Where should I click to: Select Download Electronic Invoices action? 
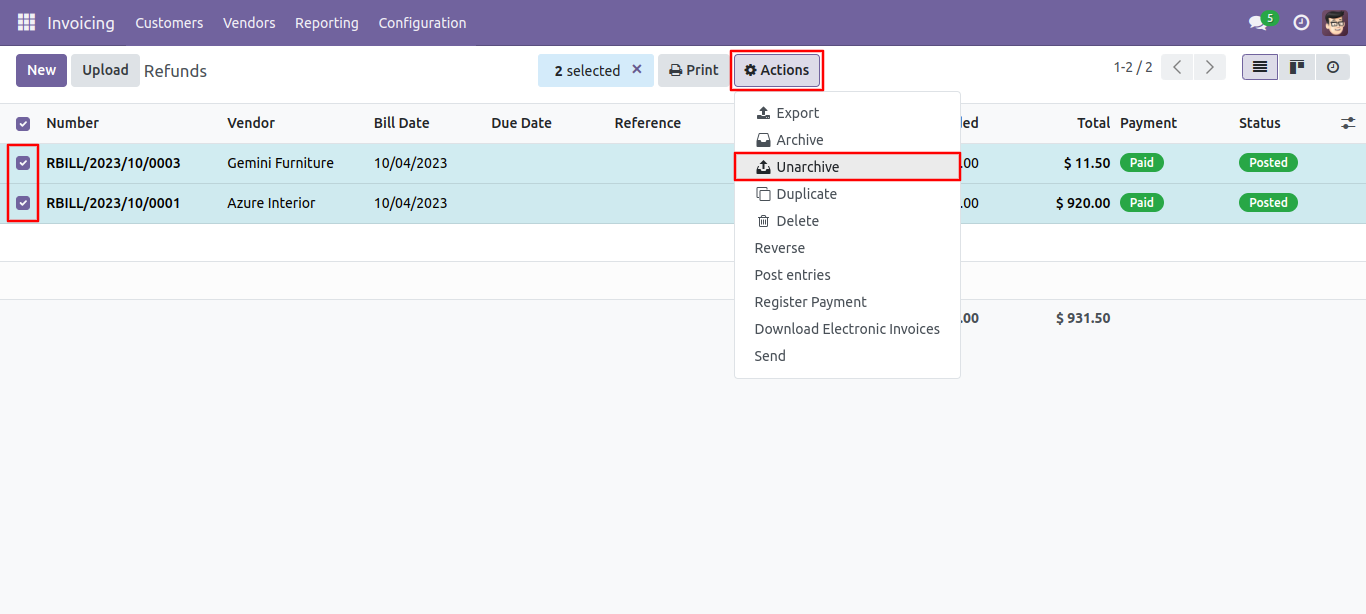[x=847, y=329]
